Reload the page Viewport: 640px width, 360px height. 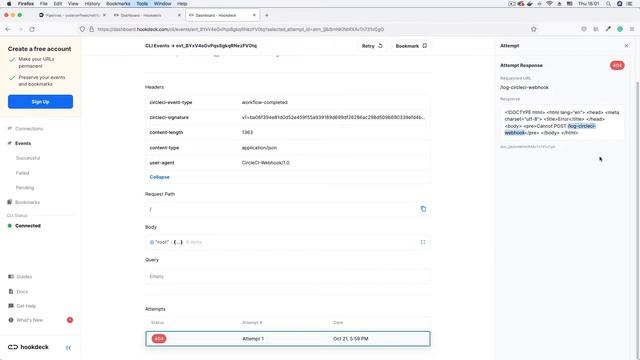[x=32, y=29]
